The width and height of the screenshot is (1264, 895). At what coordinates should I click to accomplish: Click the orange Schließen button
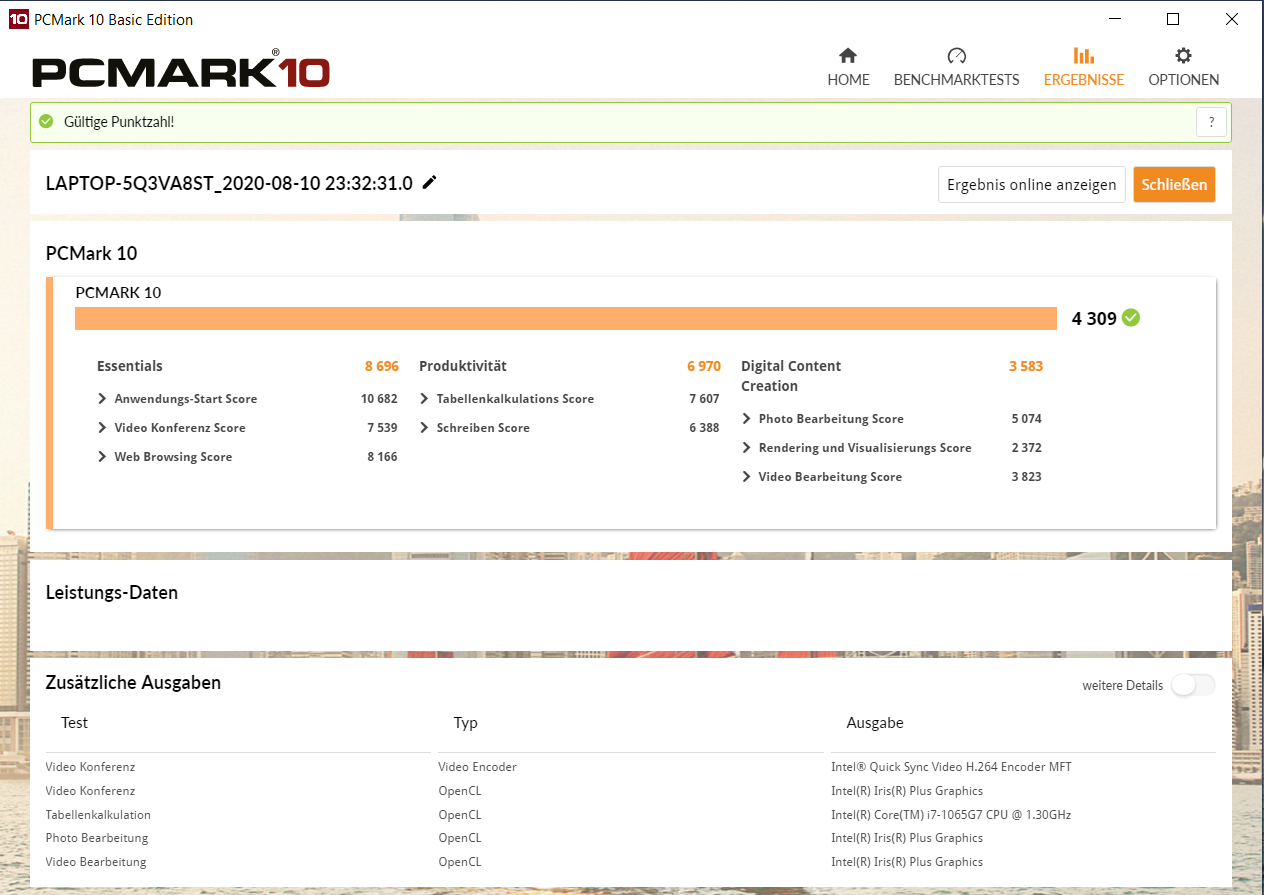tap(1174, 185)
